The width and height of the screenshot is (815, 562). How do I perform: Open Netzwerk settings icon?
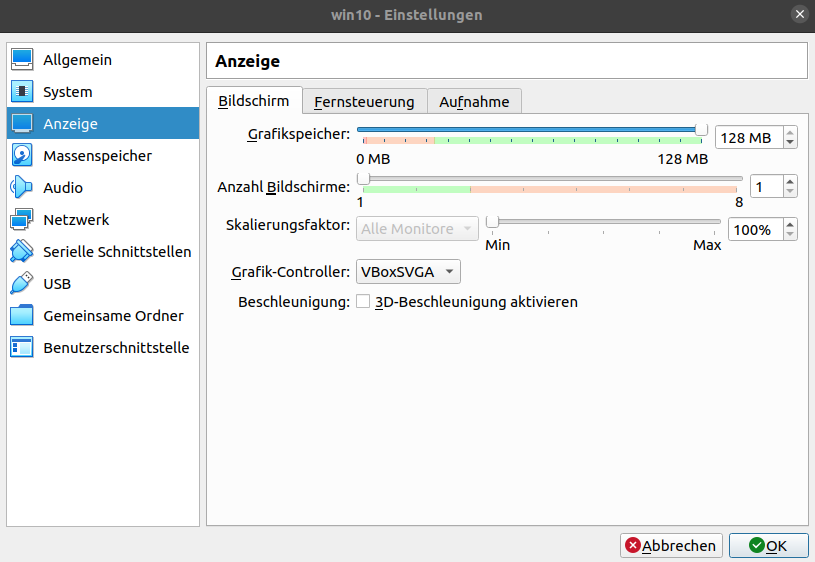point(22,220)
